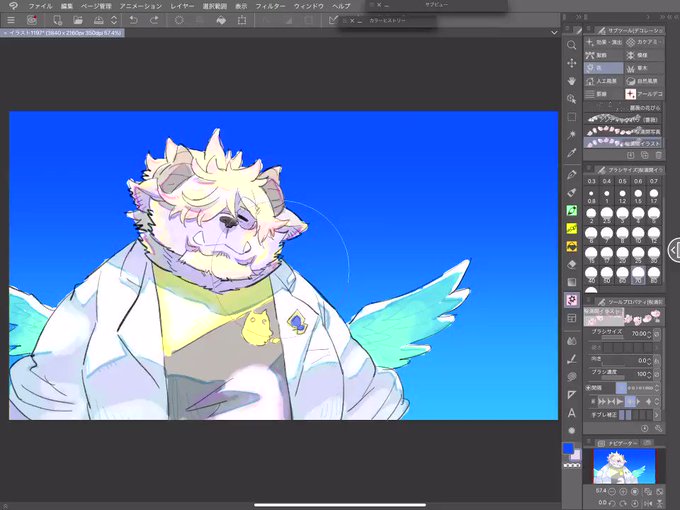
Task: Select the yellow scribble brush tool
Action: point(572,229)
